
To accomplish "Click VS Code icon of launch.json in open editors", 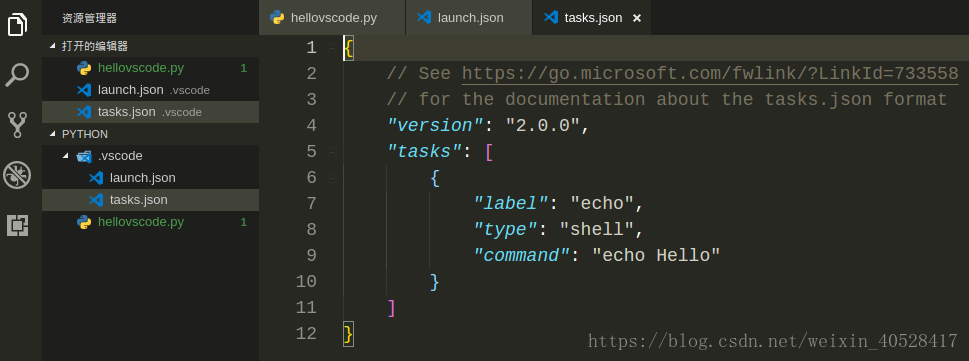I will [x=84, y=90].
